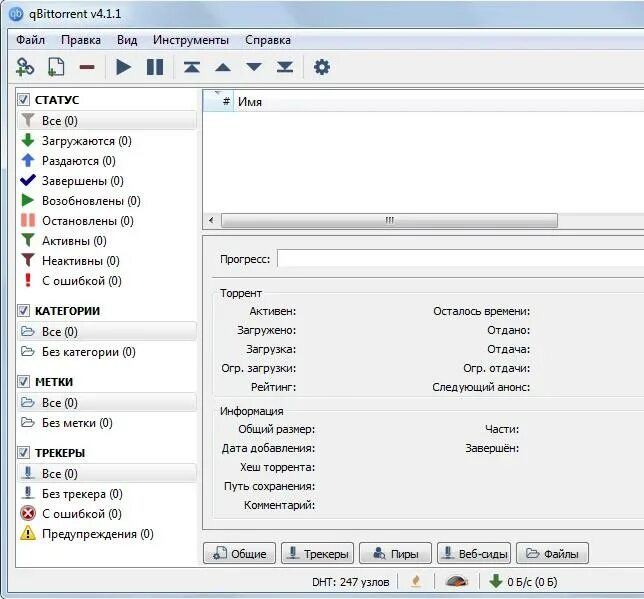Toggle alternative speed limits turtle icon
The height and width of the screenshot is (599, 644).
point(456,581)
